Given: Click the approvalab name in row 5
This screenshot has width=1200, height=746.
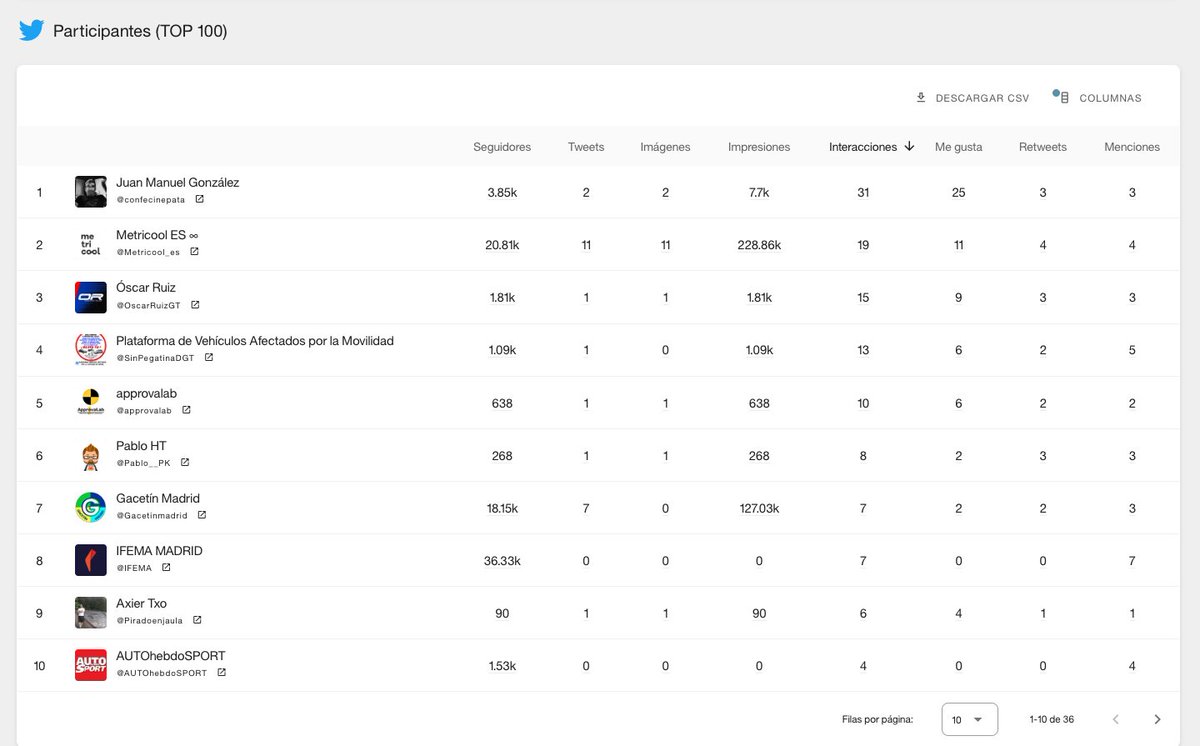Looking at the screenshot, I should (x=146, y=394).
